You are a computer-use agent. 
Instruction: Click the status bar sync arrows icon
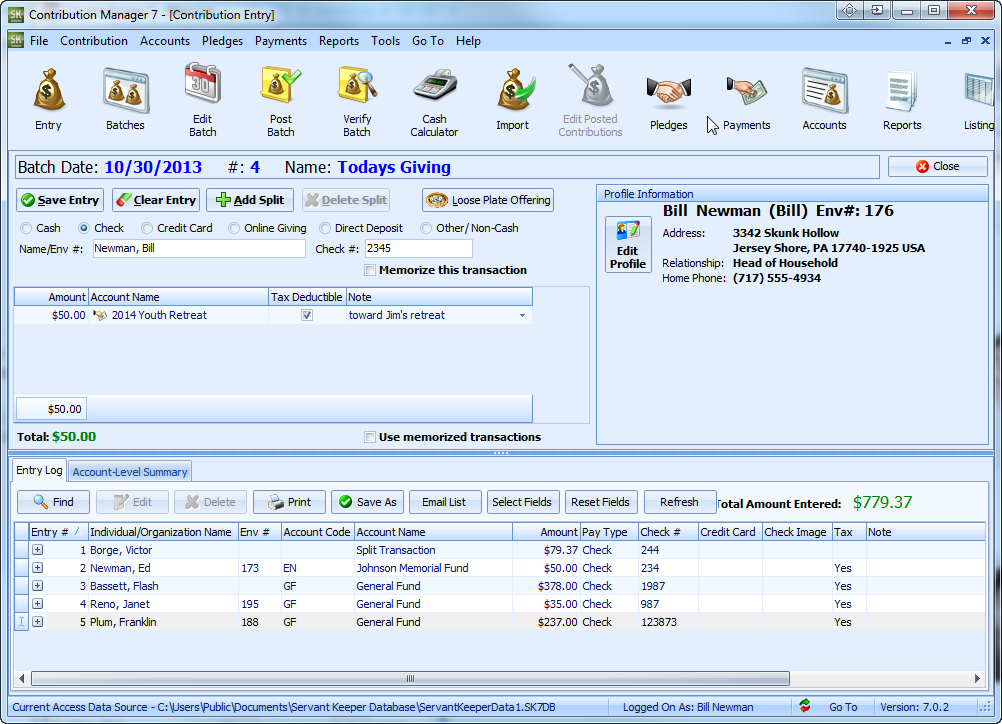tap(805, 706)
